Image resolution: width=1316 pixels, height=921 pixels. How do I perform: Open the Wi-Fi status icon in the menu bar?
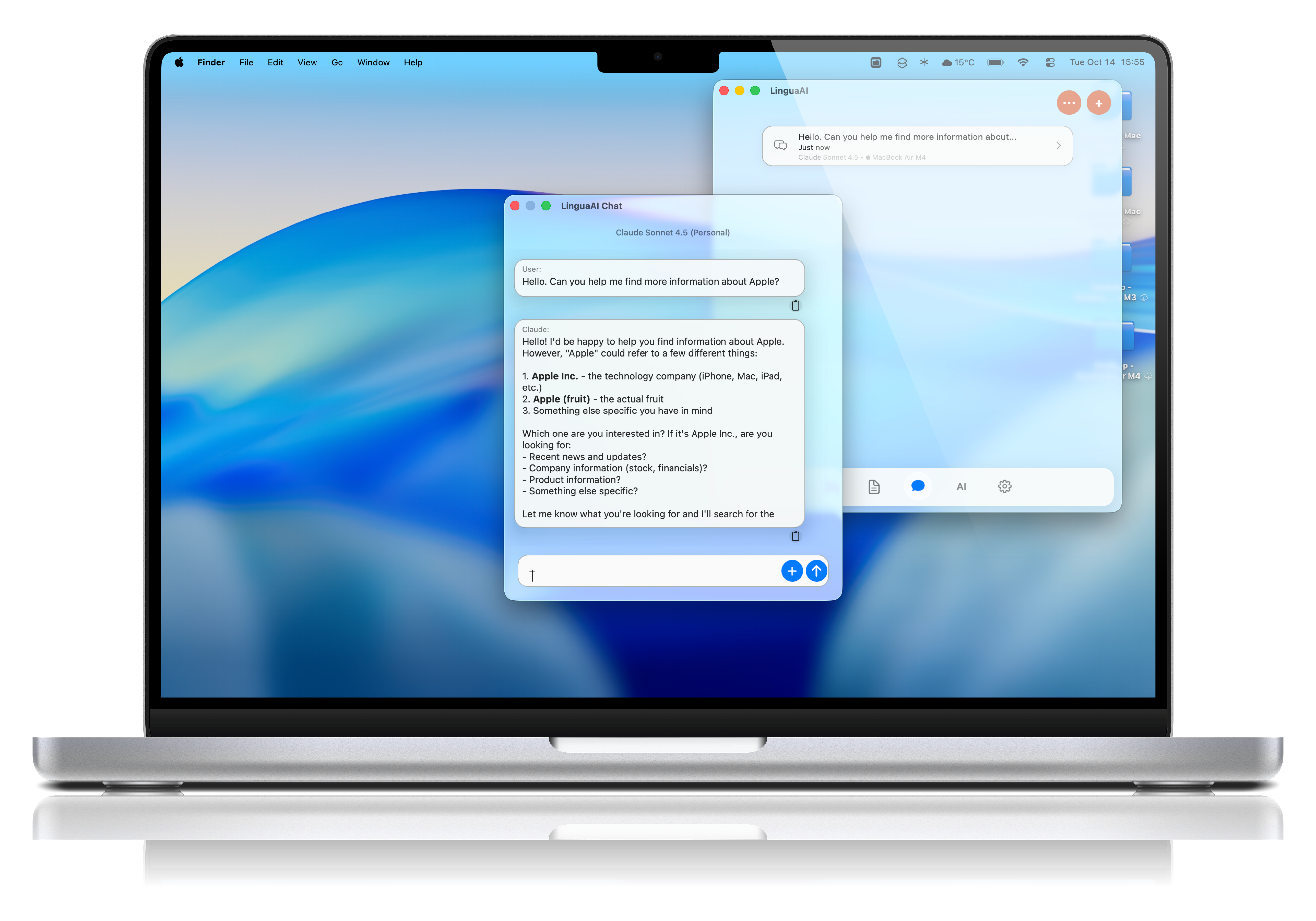(1024, 62)
